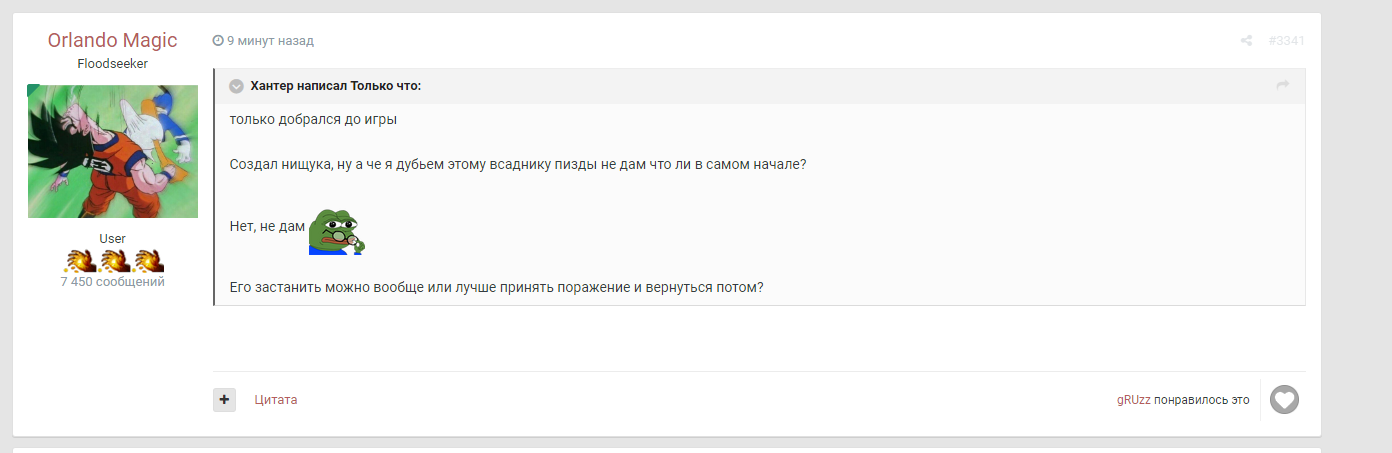1392x453 pixels.
Task: Click the "9 минут назад" timestamp
Action: 270,41
